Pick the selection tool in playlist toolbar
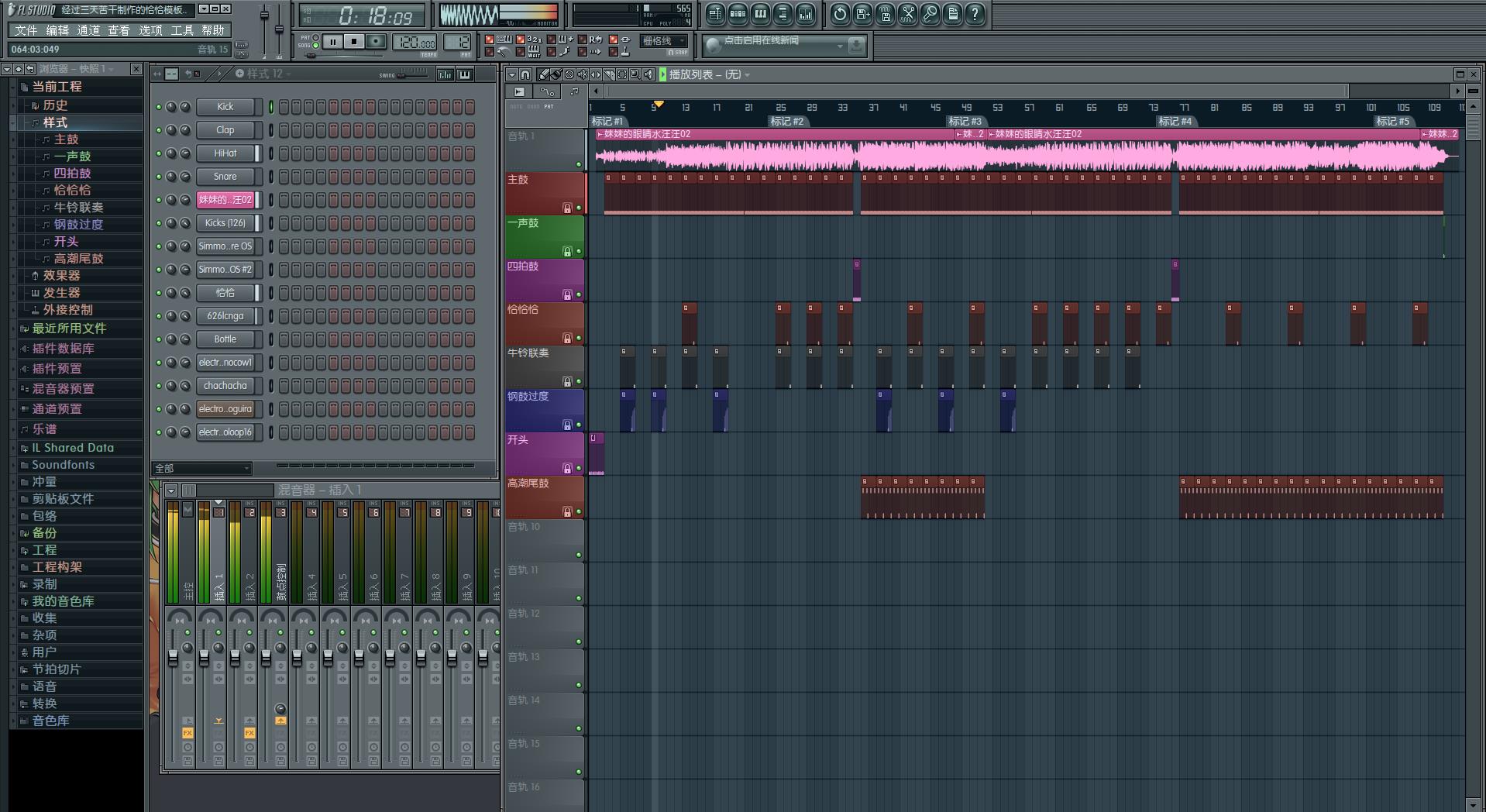The height and width of the screenshot is (812, 1486). pos(622,74)
